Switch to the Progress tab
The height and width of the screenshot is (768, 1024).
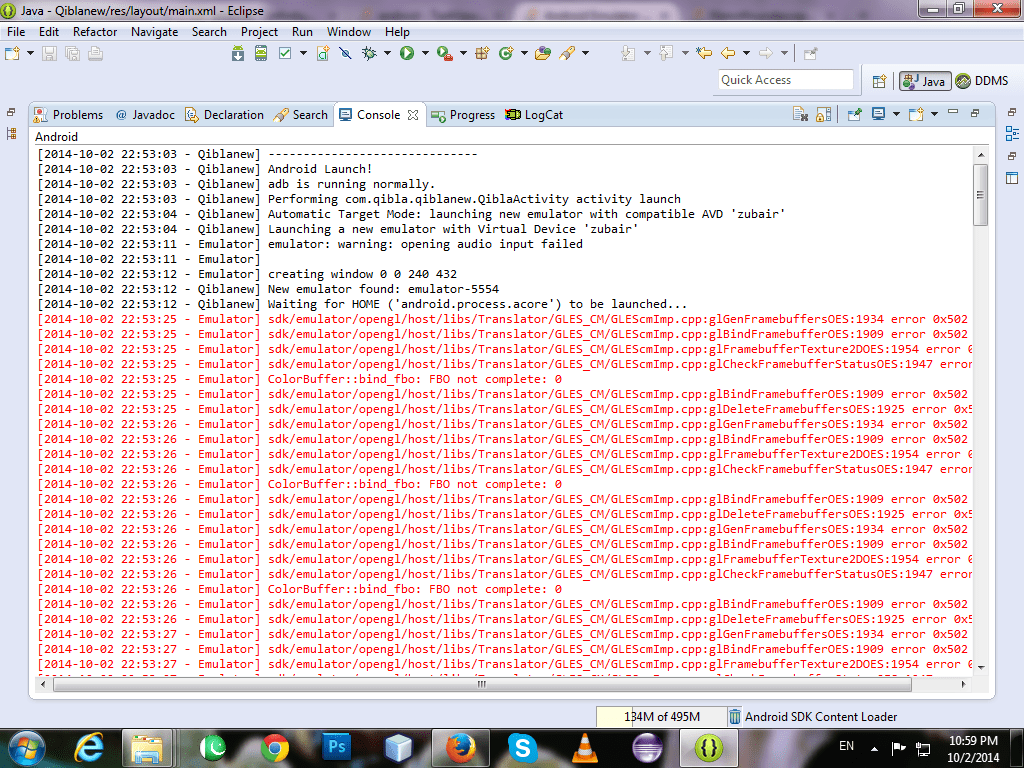pyautogui.click(x=463, y=115)
